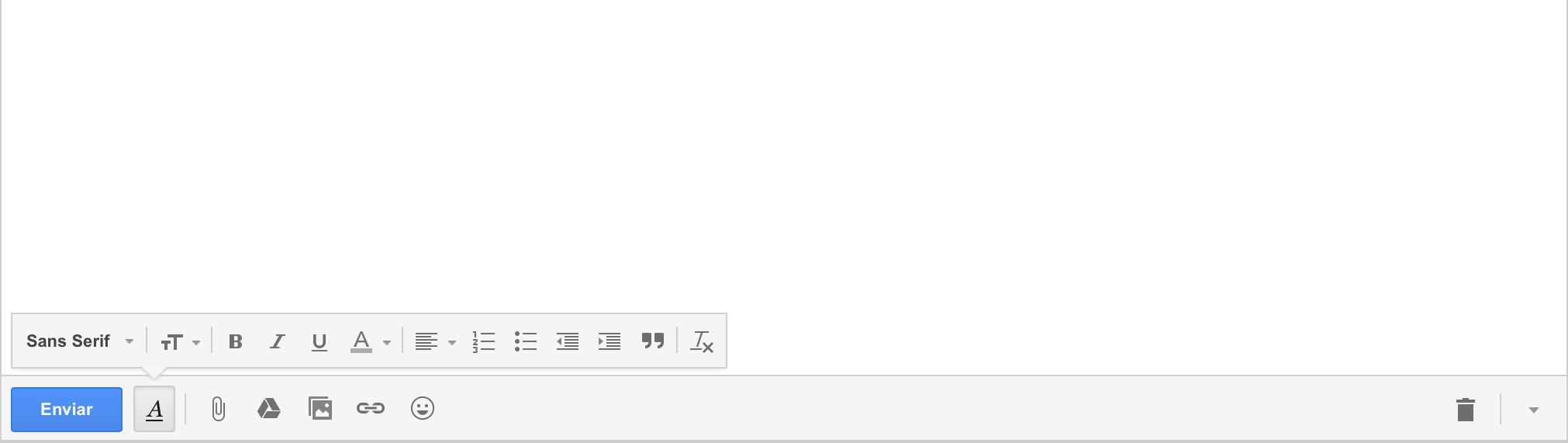
Task: Insert files using the Google Drive icon
Action: click(269, 409)
